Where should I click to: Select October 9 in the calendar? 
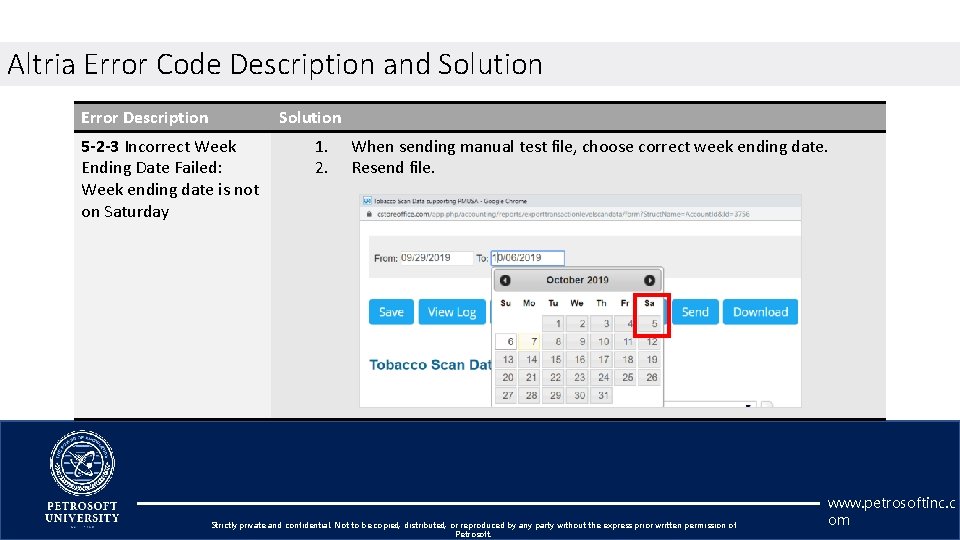[578, 342]
